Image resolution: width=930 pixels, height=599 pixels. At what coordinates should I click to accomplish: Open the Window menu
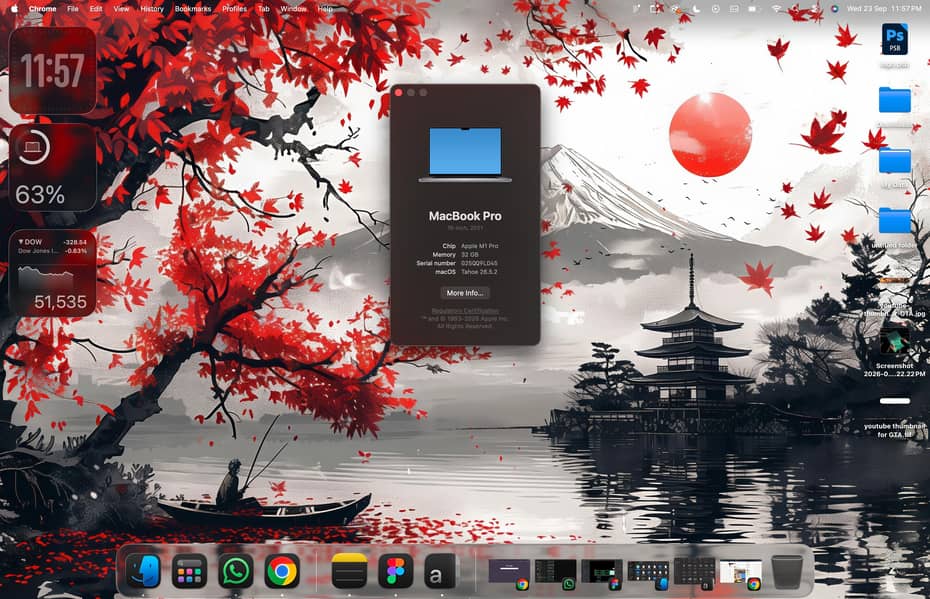click(x=293, y=9)
